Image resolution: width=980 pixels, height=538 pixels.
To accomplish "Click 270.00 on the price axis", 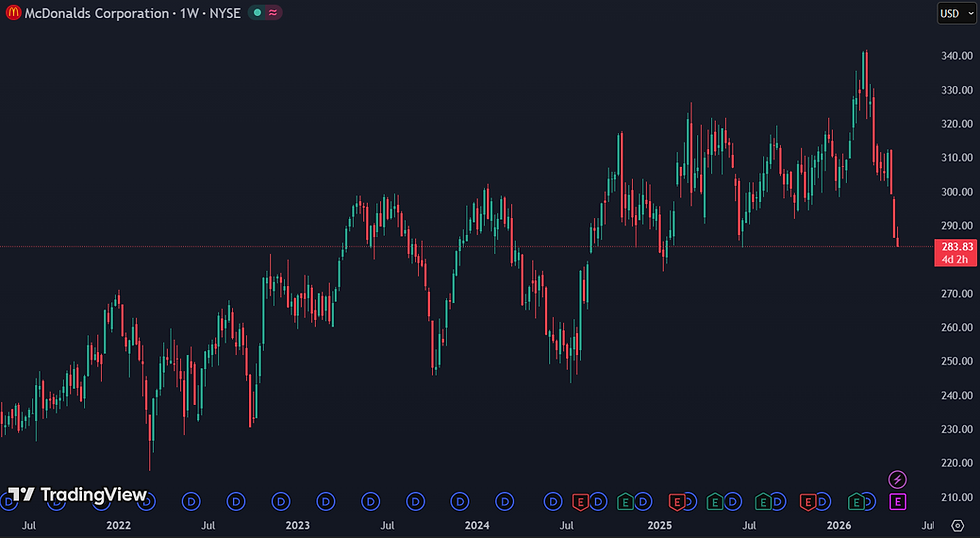I will tap(957, 293).
